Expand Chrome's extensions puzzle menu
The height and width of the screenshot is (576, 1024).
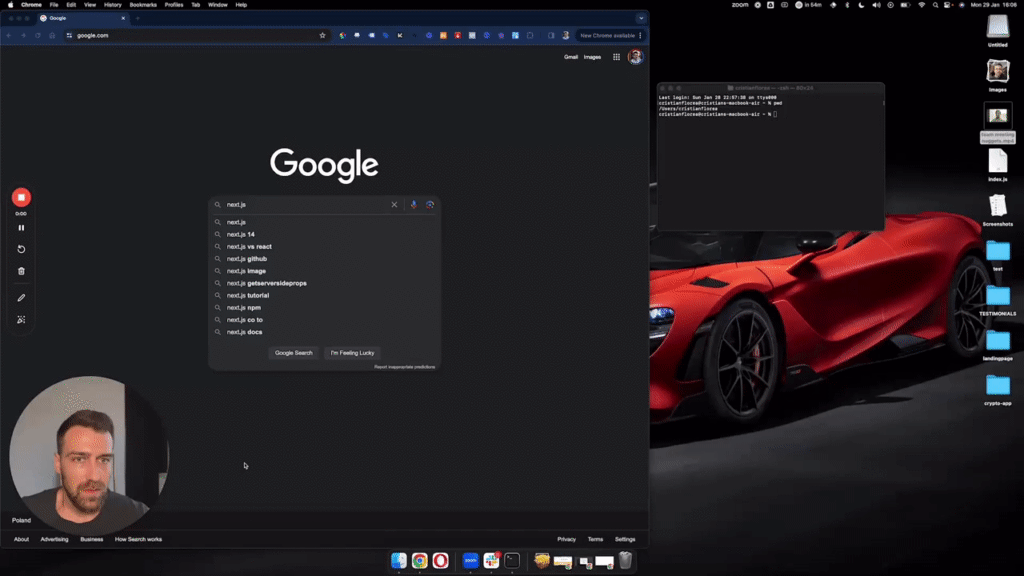pos(531,35)
